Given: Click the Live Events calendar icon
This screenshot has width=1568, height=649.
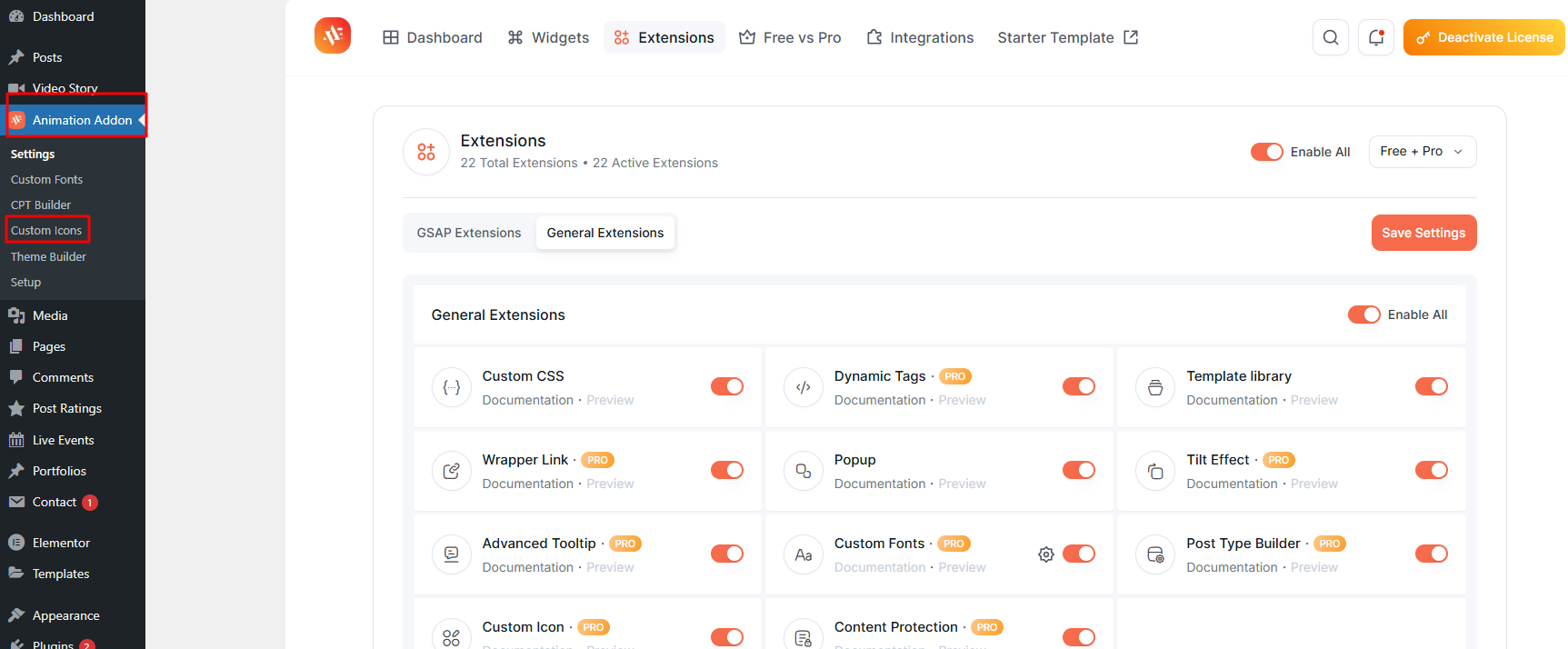Looking at the screenshot, I should coord(16,440).
